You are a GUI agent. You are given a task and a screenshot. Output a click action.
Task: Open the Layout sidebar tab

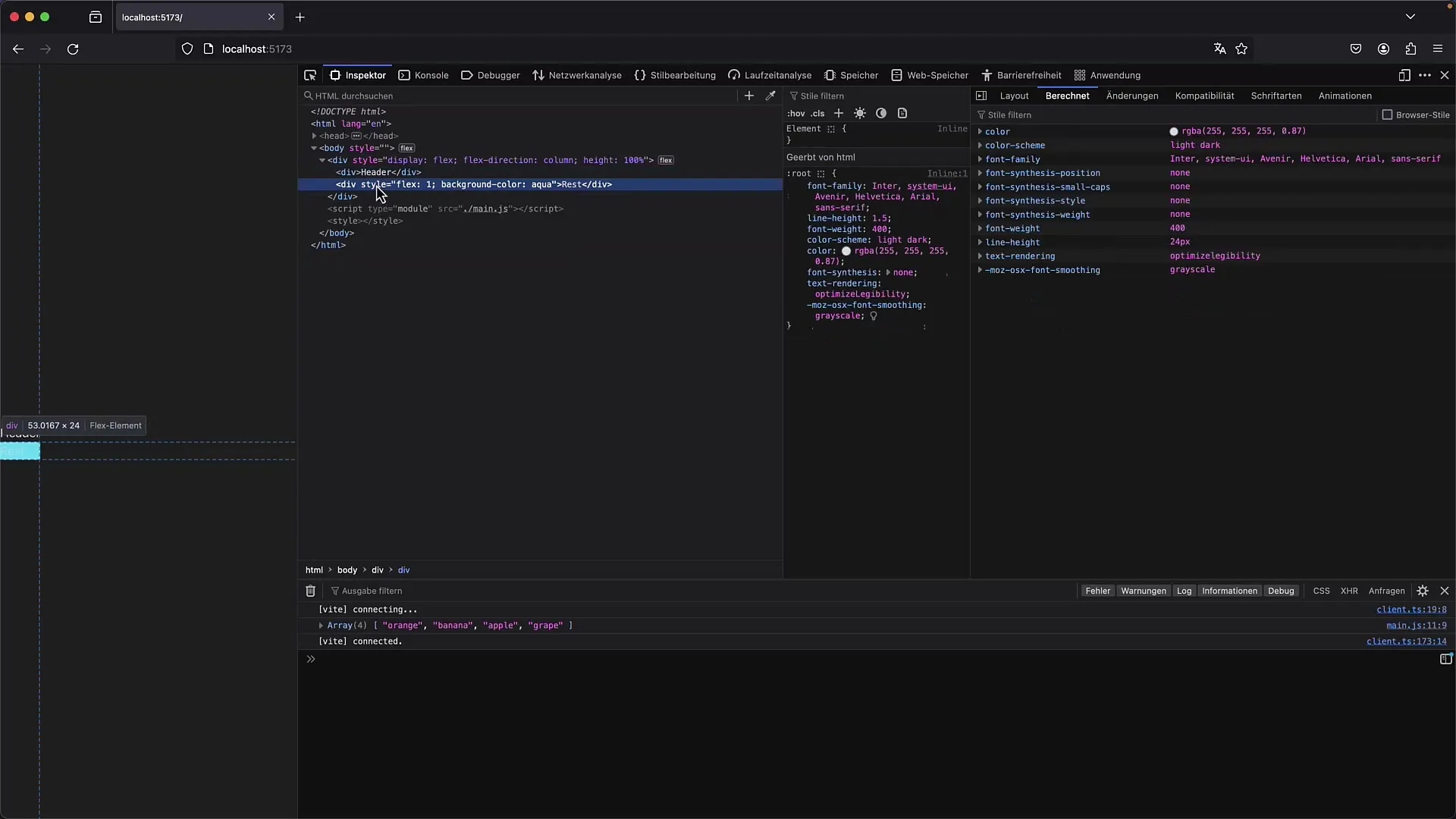1014,96
